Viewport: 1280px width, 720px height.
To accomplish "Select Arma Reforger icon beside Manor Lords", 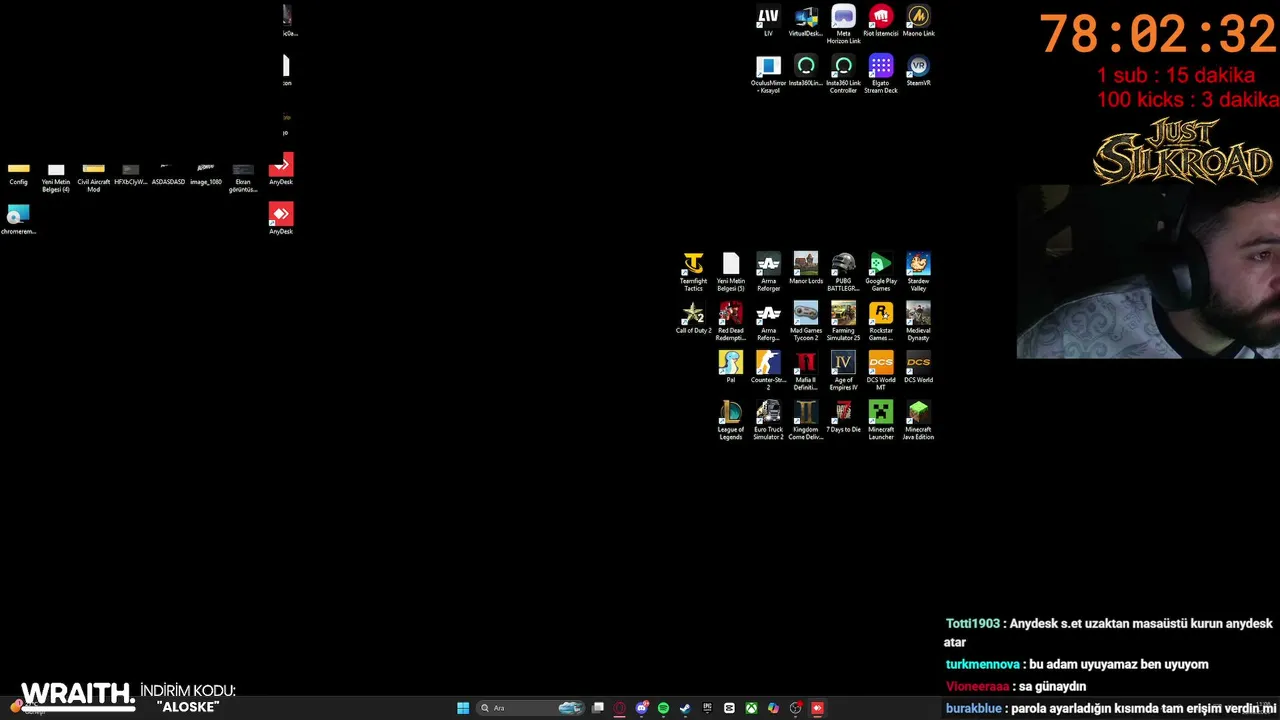I will click(x=768, y=272).
